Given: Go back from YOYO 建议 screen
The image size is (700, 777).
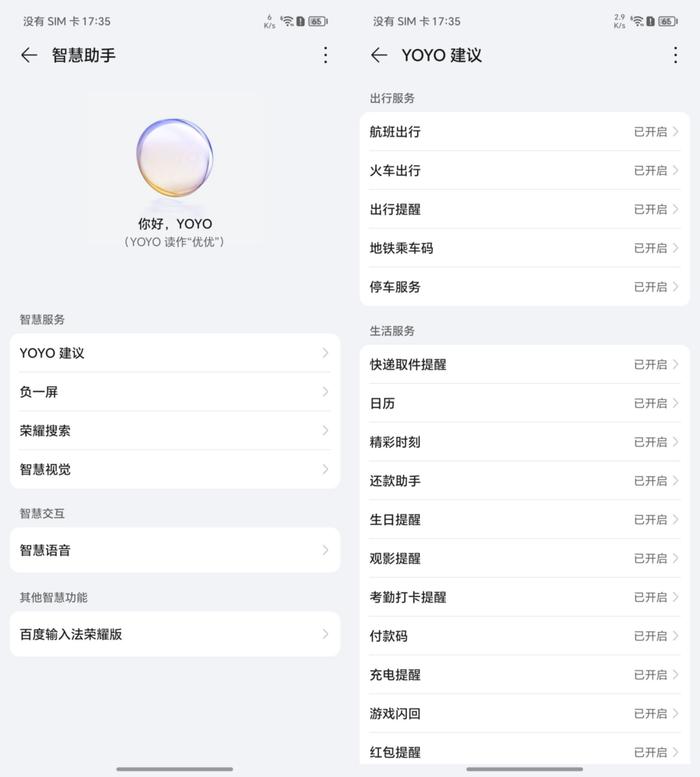Looking at the screenshot, I should tap(379, 55).
